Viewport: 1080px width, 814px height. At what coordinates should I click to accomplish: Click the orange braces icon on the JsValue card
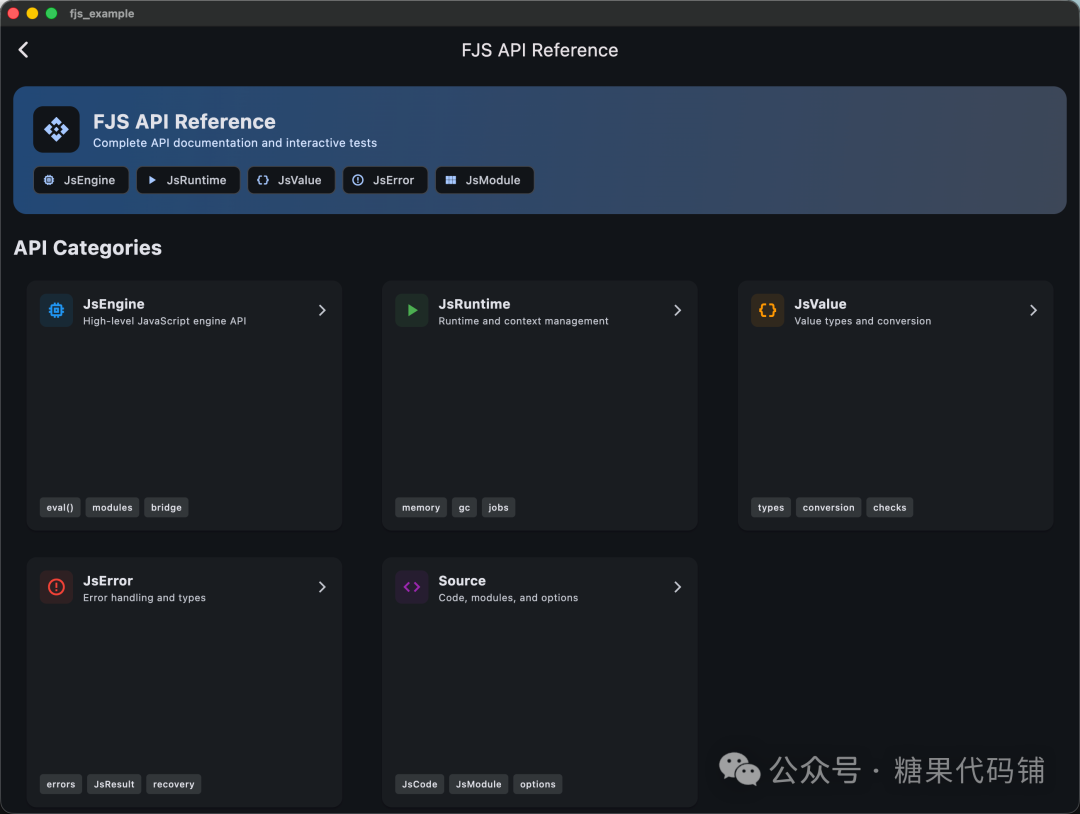coord(767,311)
